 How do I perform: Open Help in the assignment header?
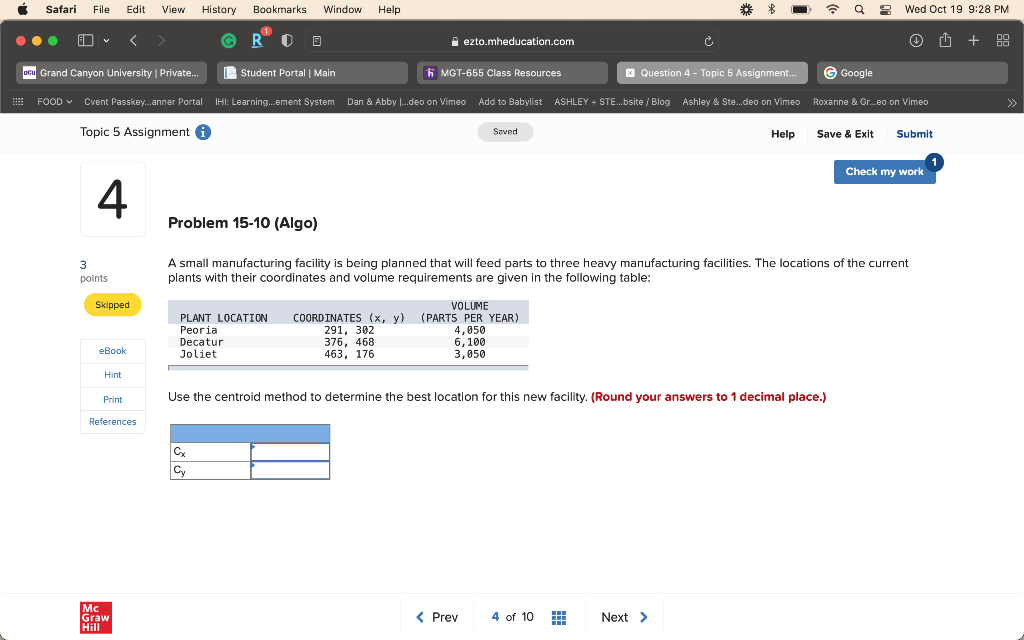click(782, 134)
